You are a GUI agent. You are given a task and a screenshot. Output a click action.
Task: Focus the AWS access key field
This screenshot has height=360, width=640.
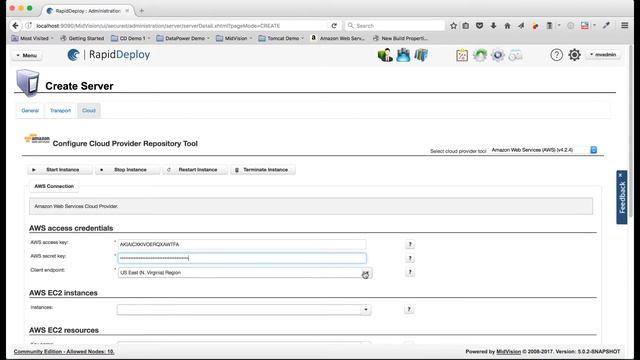[242, 244]
